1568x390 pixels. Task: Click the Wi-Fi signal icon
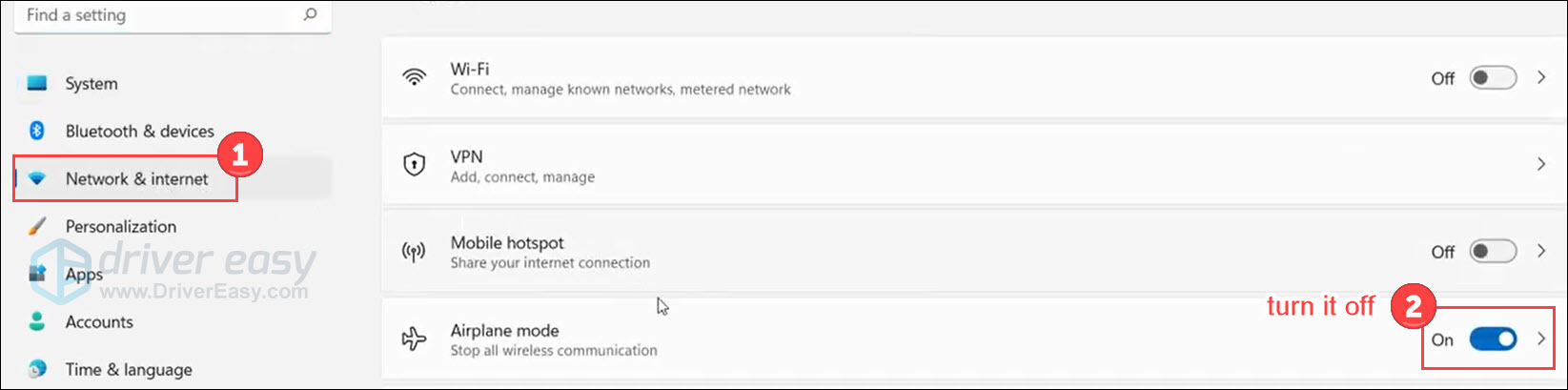coord(414,78)
